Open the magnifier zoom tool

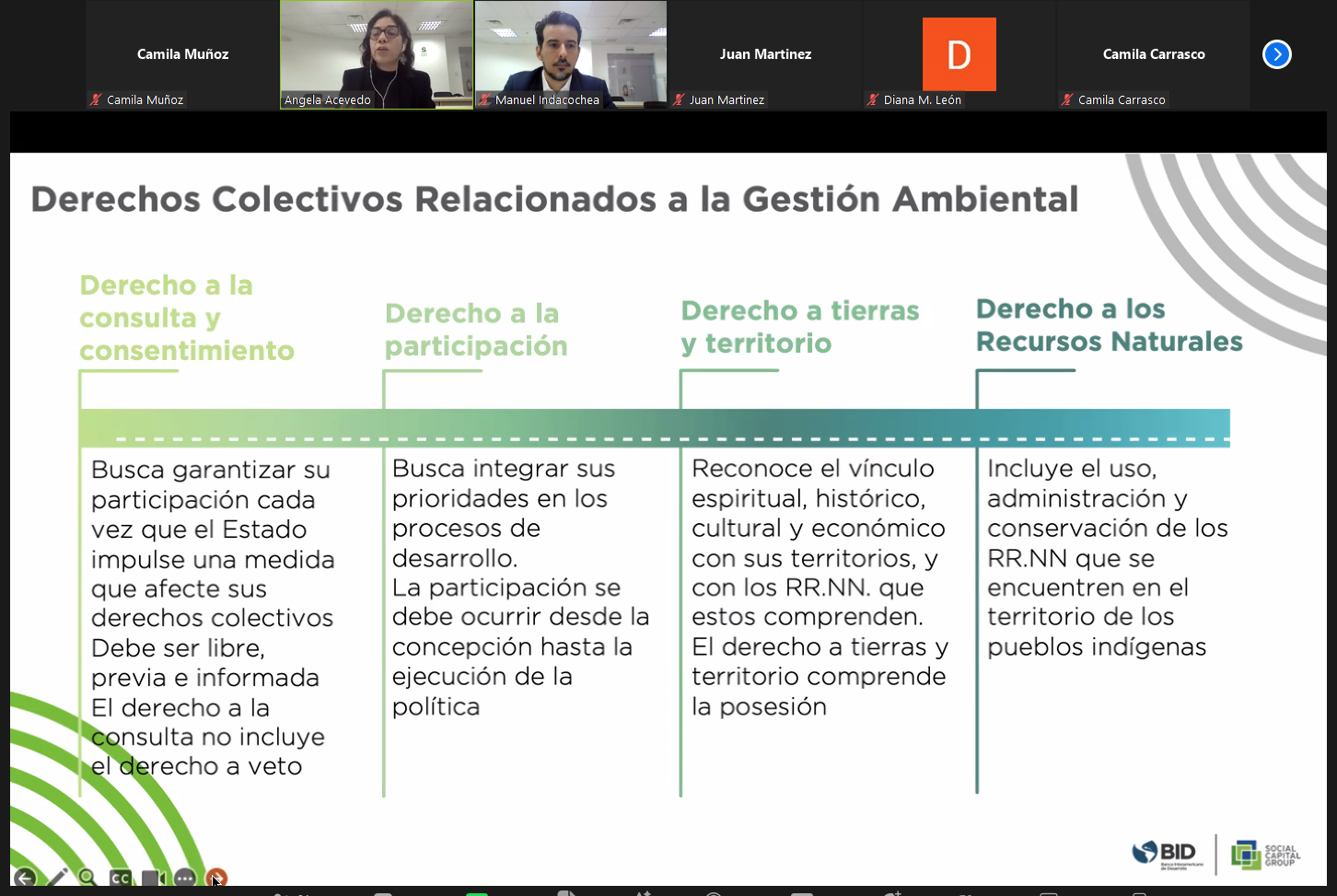(x=87, y=878)
